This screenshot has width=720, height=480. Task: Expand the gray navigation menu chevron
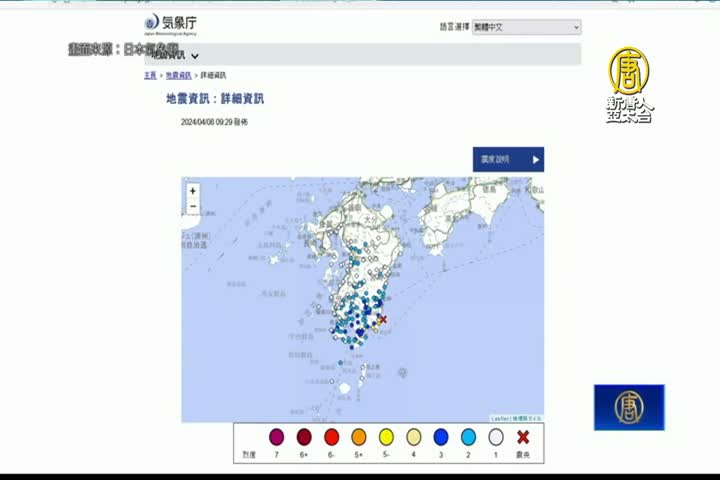click(195, 56)
